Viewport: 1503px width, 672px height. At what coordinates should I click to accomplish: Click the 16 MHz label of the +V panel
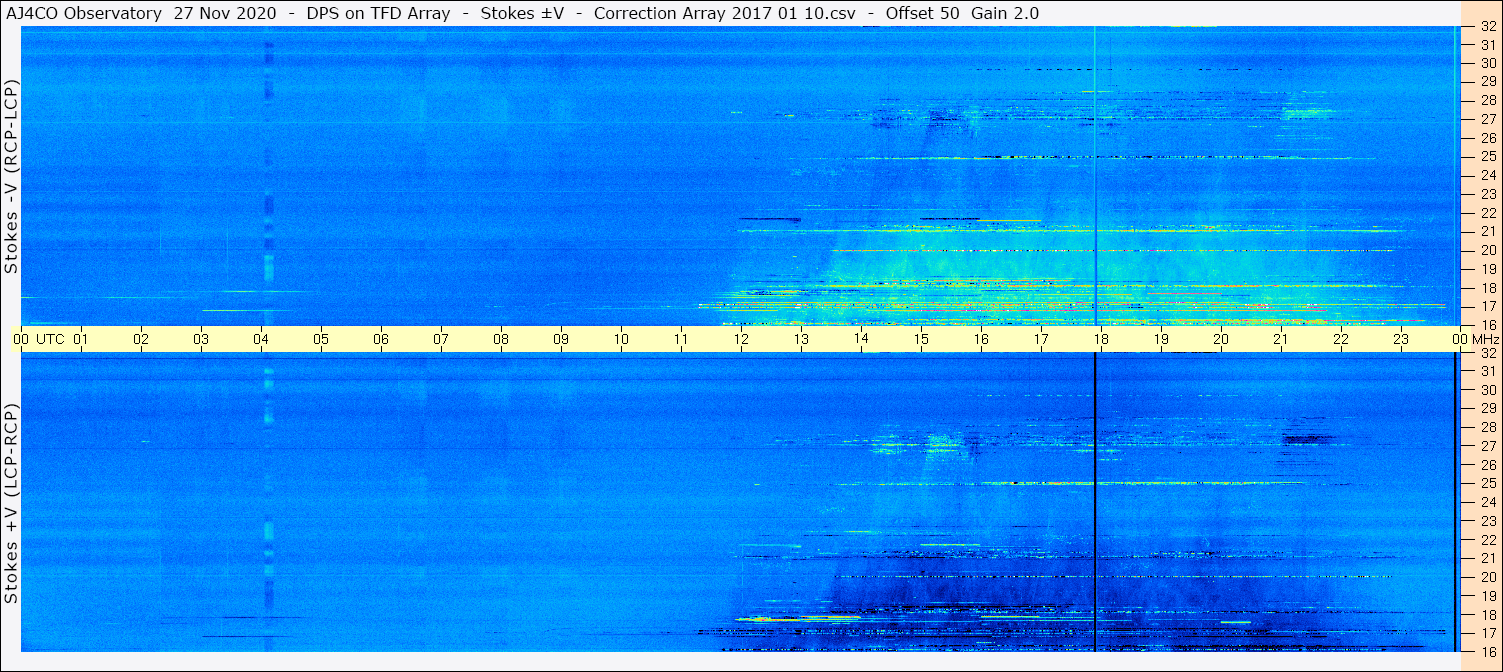[1487, 652]
